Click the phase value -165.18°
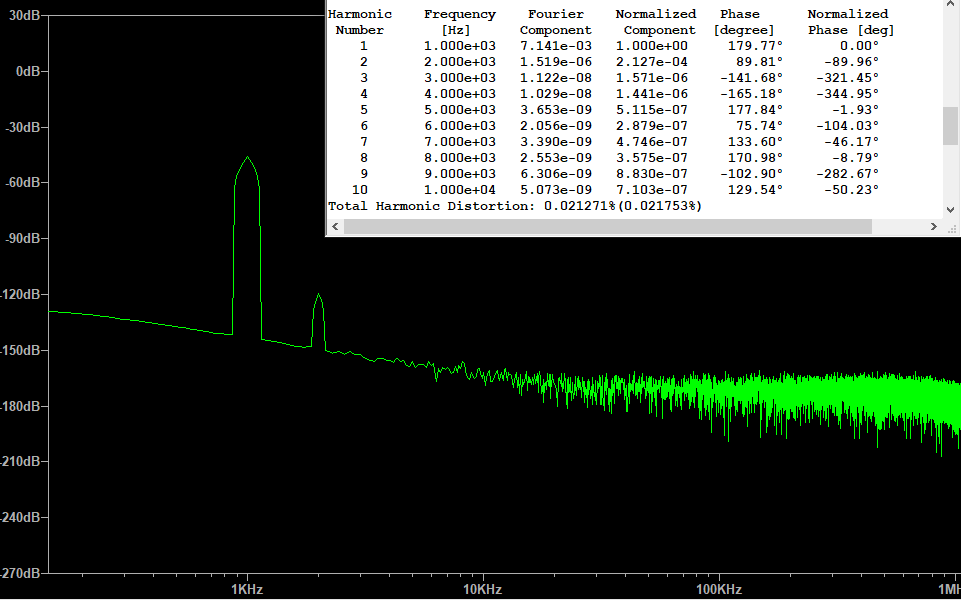 point(751,94)
